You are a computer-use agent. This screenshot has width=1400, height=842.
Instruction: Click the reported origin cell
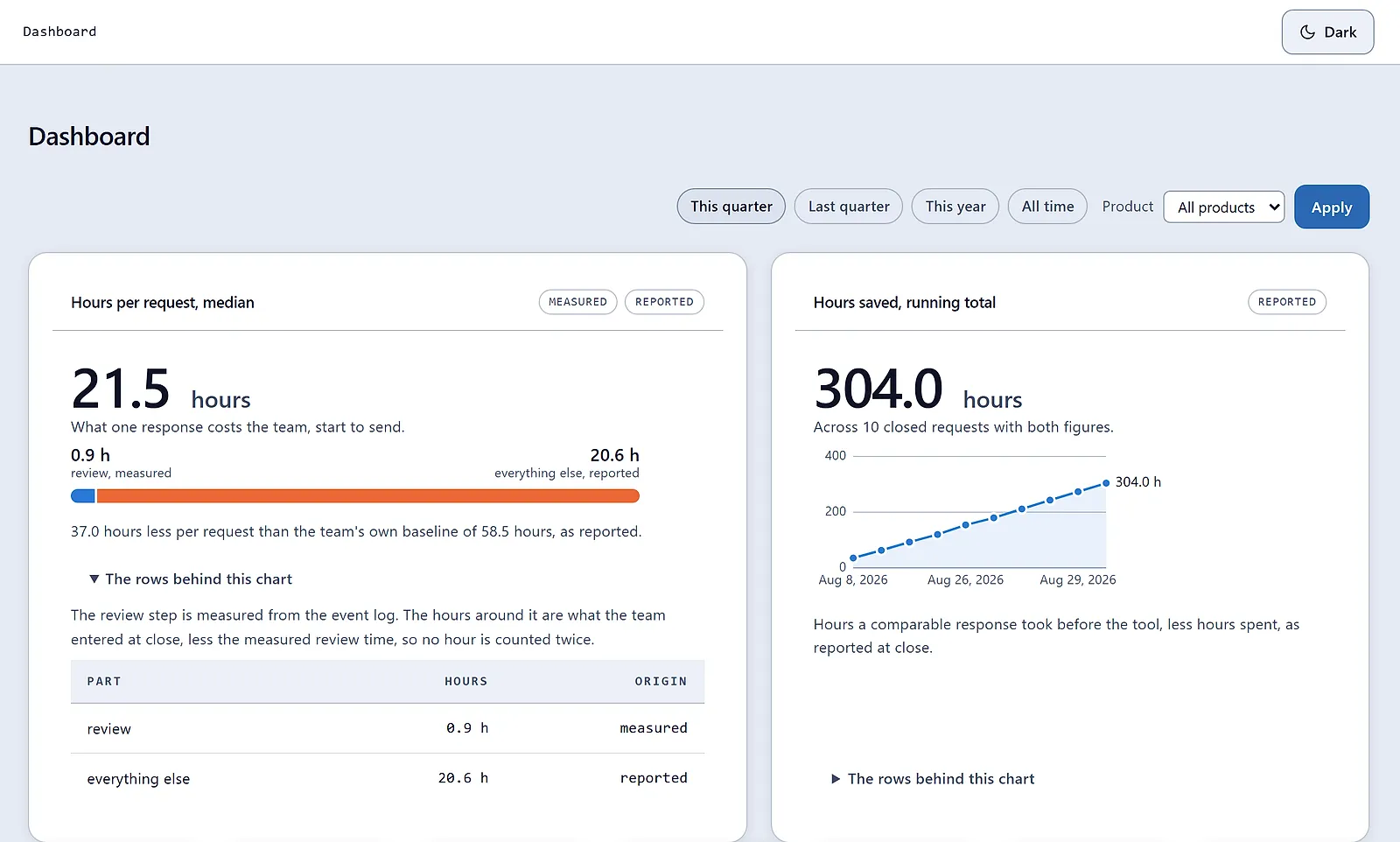tap(654, 778)
